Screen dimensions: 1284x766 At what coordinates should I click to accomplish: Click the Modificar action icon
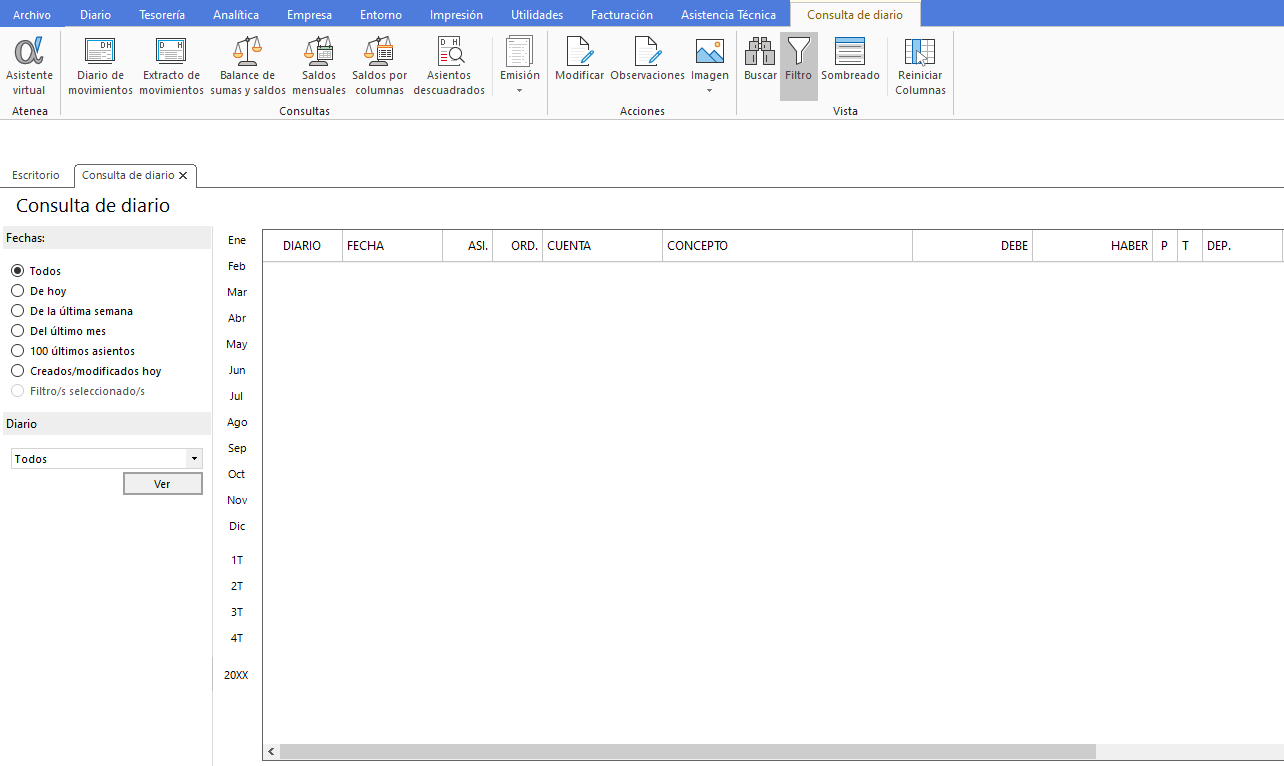(580, 59)
